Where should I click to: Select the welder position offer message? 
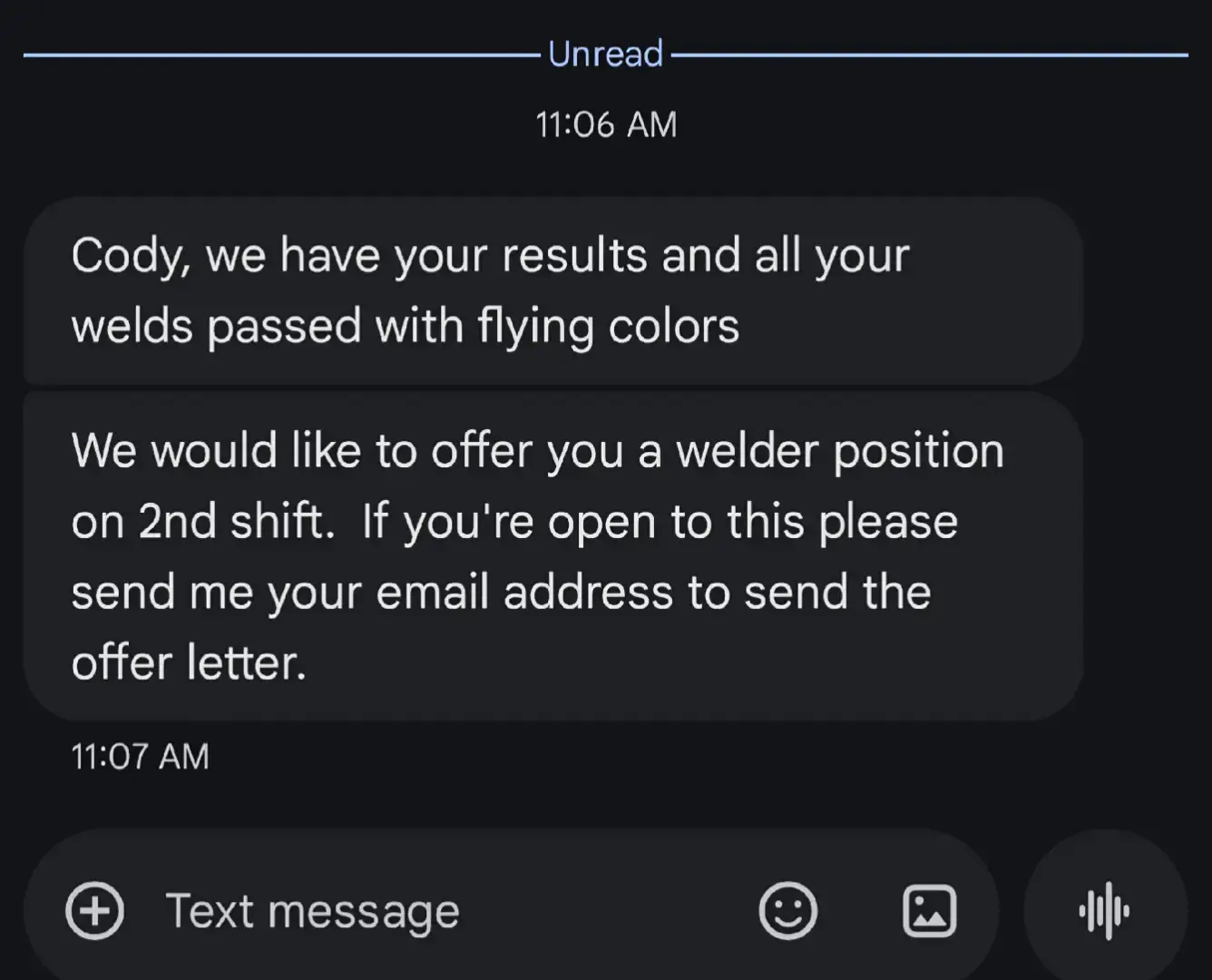pyautogui.click(x=553, y=556)
